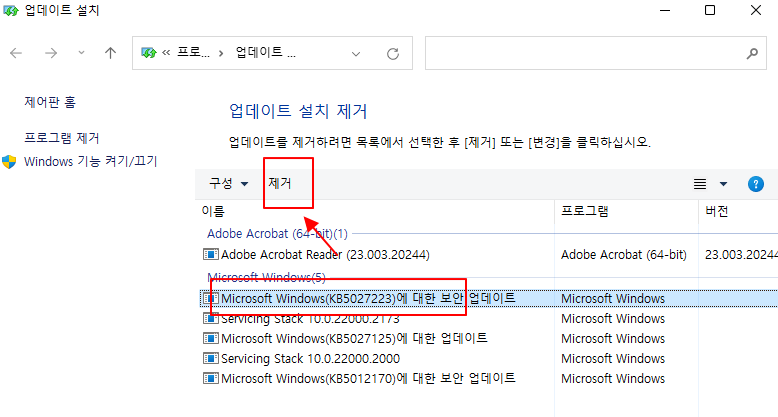Click the window title bar update icon
778x417 pixels.
pyautogui.click(x=11, y=10)
